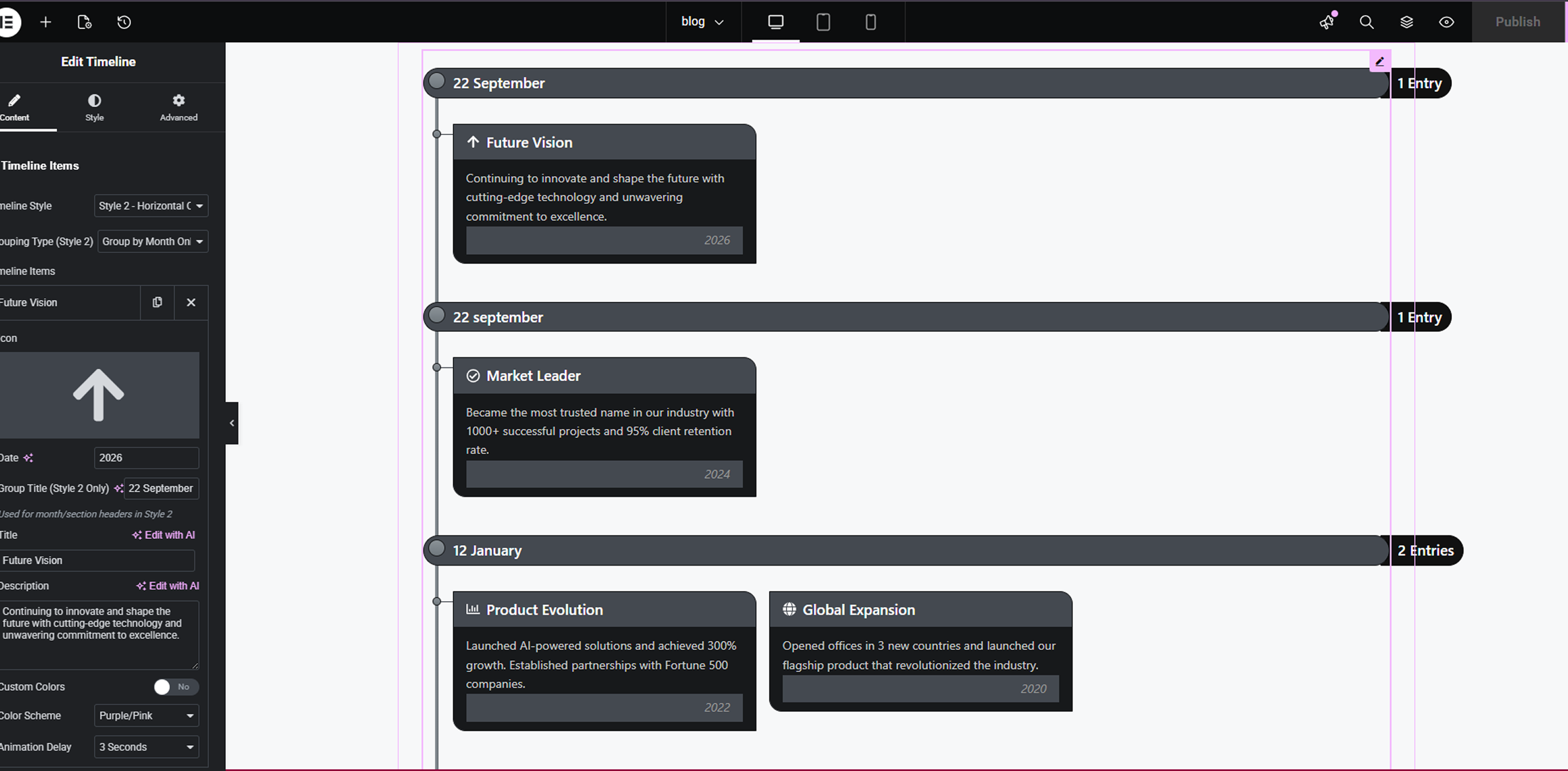The height and width of the screenshot is (771, 1568).
Task: Open the Timeline Style dropdown
Action: coord(151,206)
